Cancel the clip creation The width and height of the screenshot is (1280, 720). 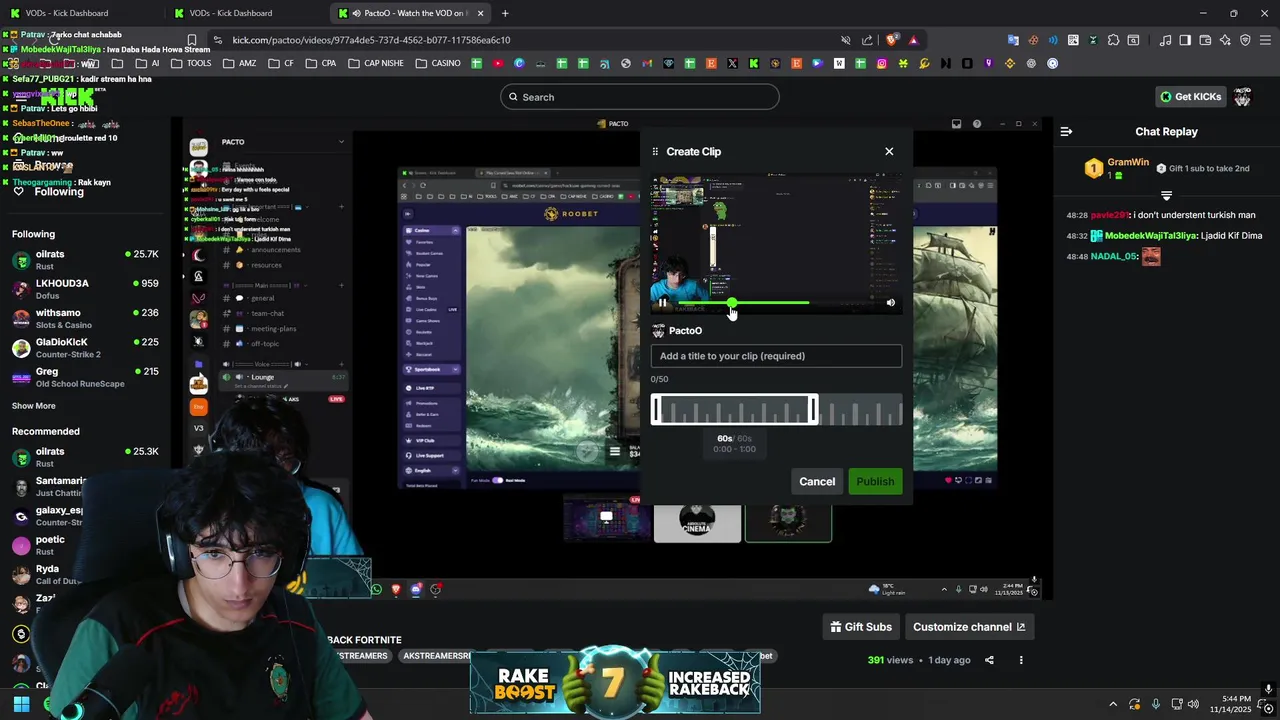tap(817, 482)
